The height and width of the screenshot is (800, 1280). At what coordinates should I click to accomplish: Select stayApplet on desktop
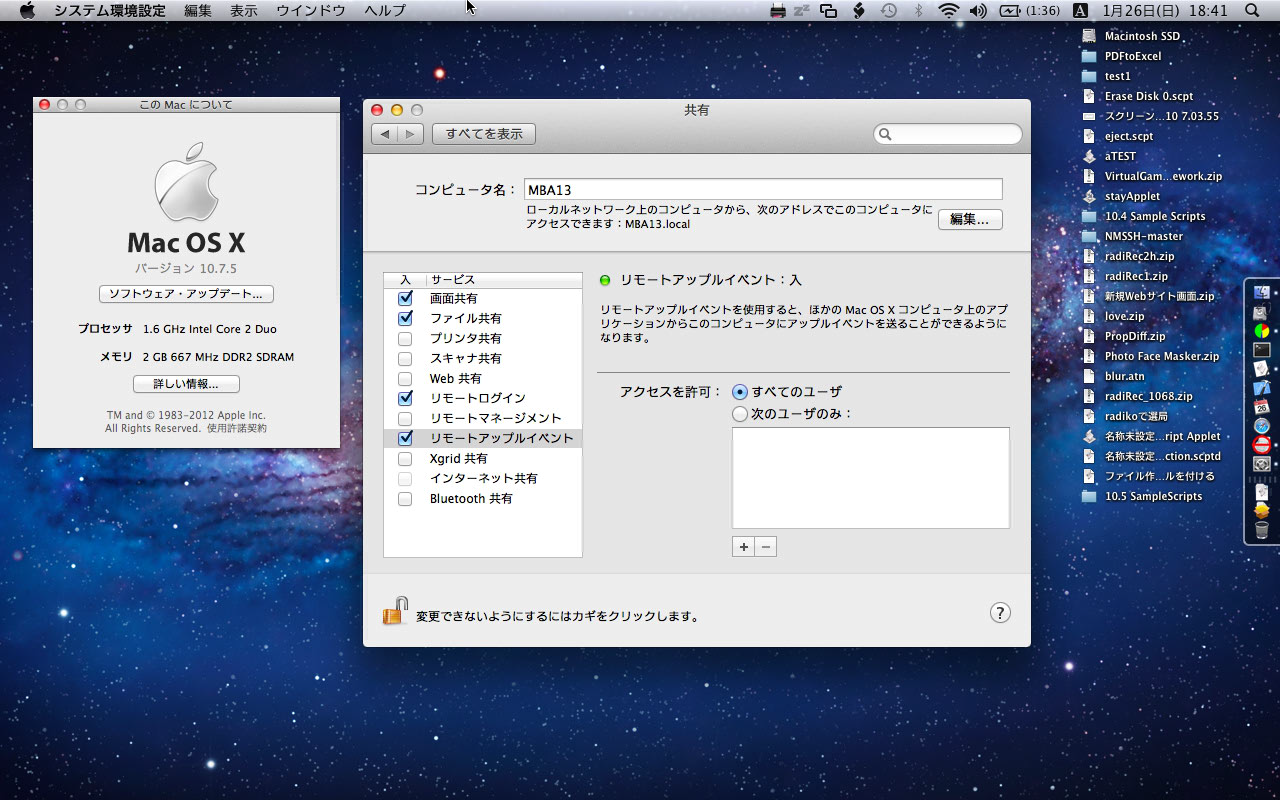(x=1121, y=196)
